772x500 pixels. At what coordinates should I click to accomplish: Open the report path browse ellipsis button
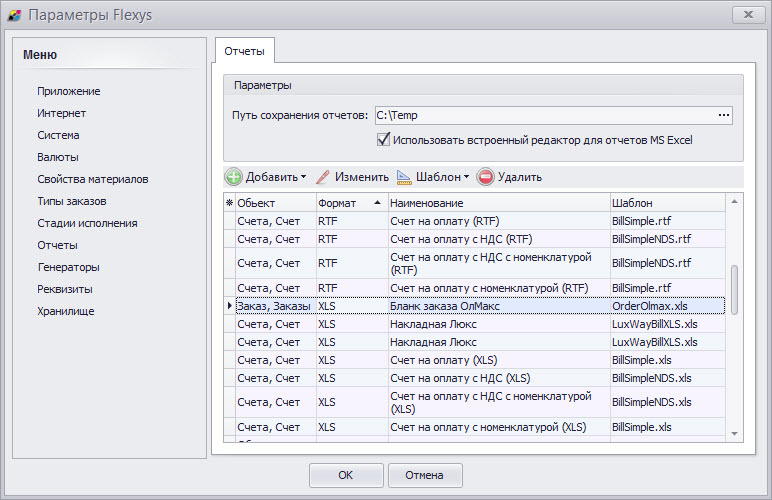(x=723, y=115)
